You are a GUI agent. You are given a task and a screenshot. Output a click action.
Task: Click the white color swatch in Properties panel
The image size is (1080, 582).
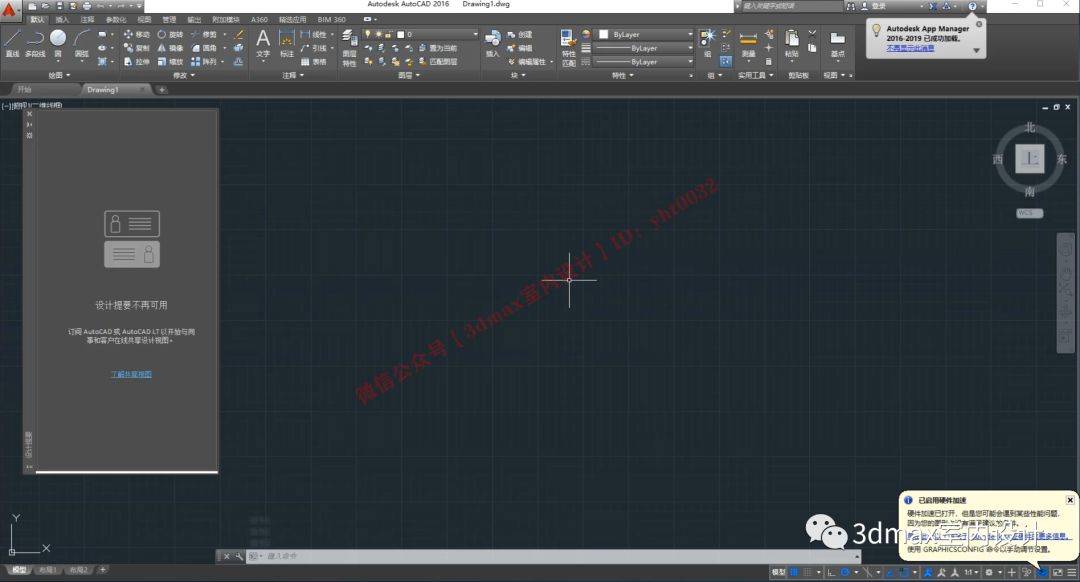point(603,35)
